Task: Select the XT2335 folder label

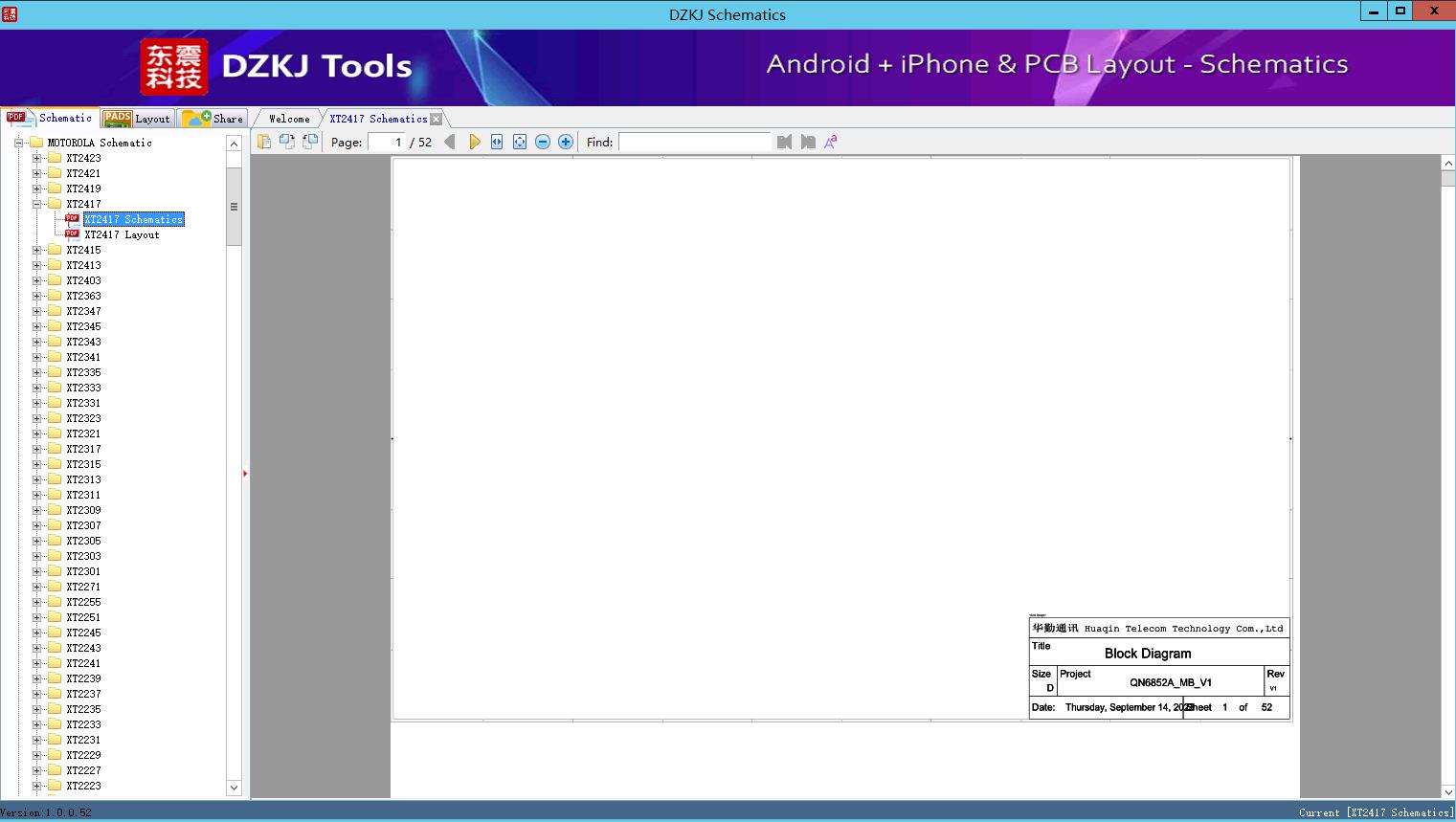Action: click(83, 372)
